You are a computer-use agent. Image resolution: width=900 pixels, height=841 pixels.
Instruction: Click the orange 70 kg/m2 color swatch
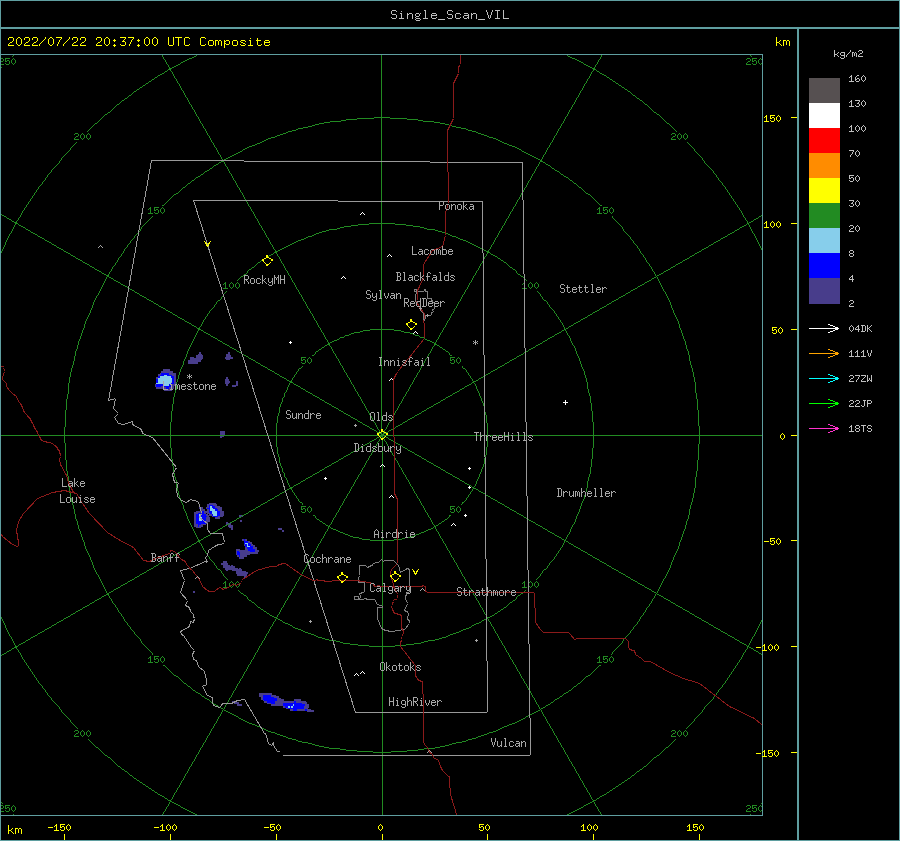pos(824,166)
